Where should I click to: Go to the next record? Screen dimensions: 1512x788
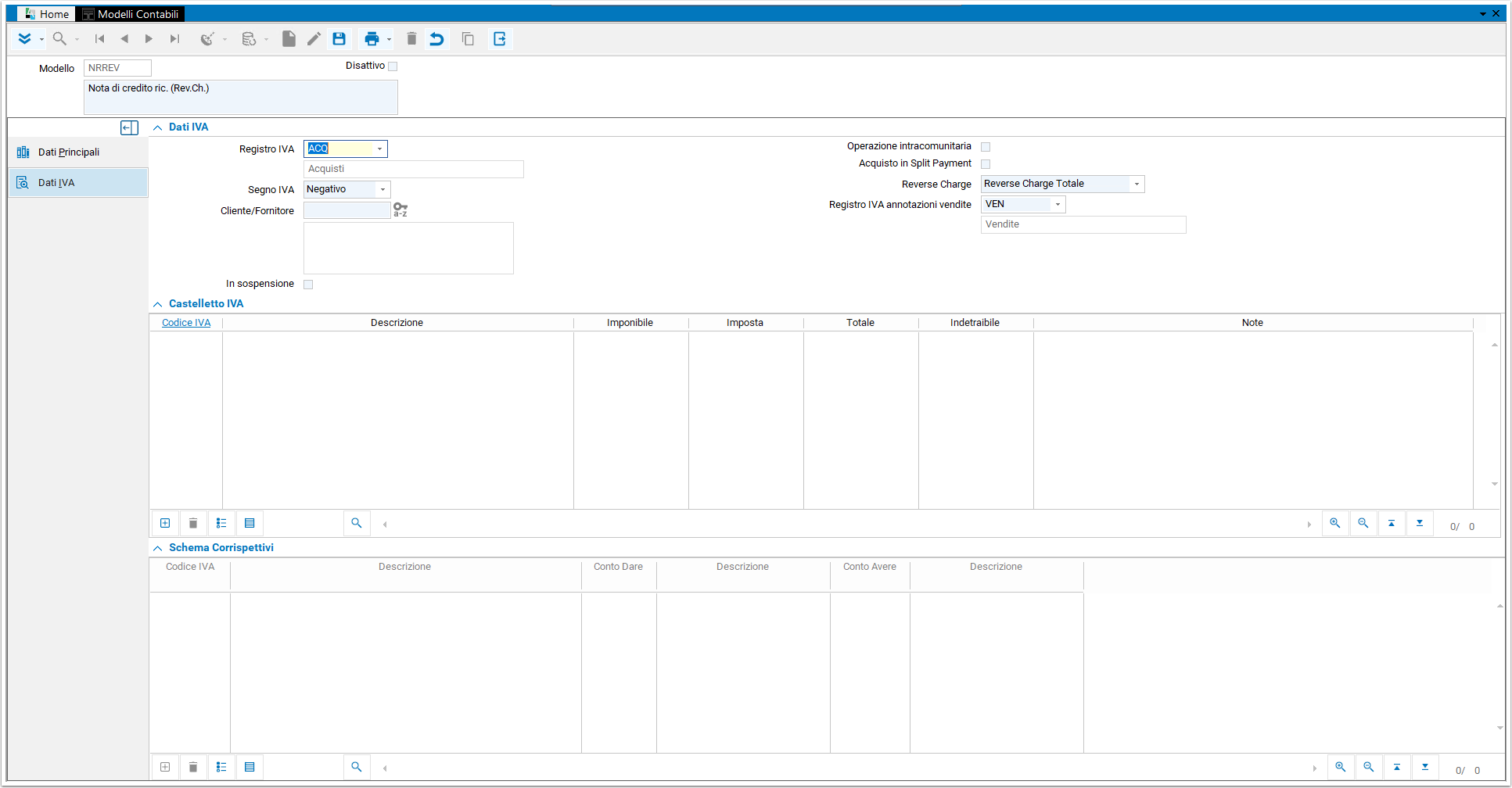coord(149,39)
